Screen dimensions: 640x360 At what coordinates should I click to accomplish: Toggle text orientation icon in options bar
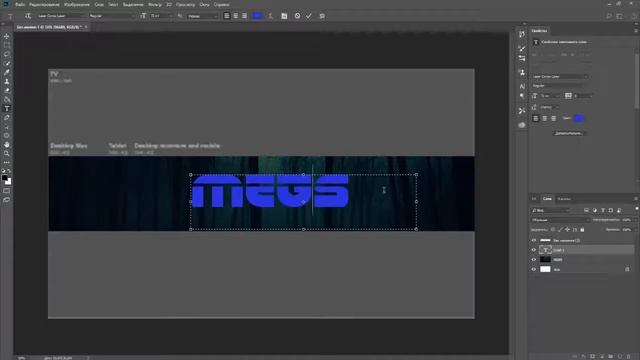click(28, 16)
